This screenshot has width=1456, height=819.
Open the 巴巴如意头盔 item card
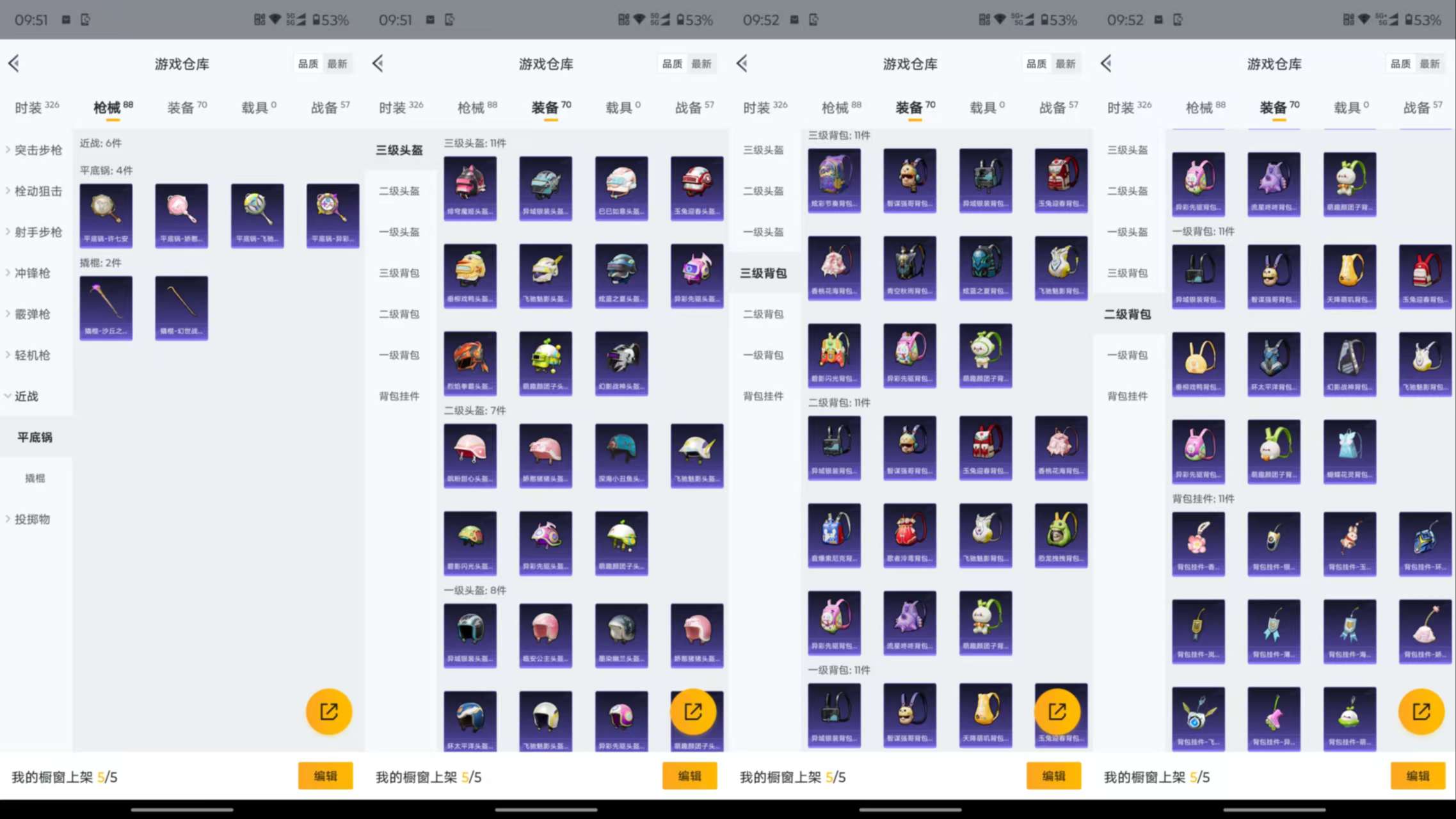(621, 187)
